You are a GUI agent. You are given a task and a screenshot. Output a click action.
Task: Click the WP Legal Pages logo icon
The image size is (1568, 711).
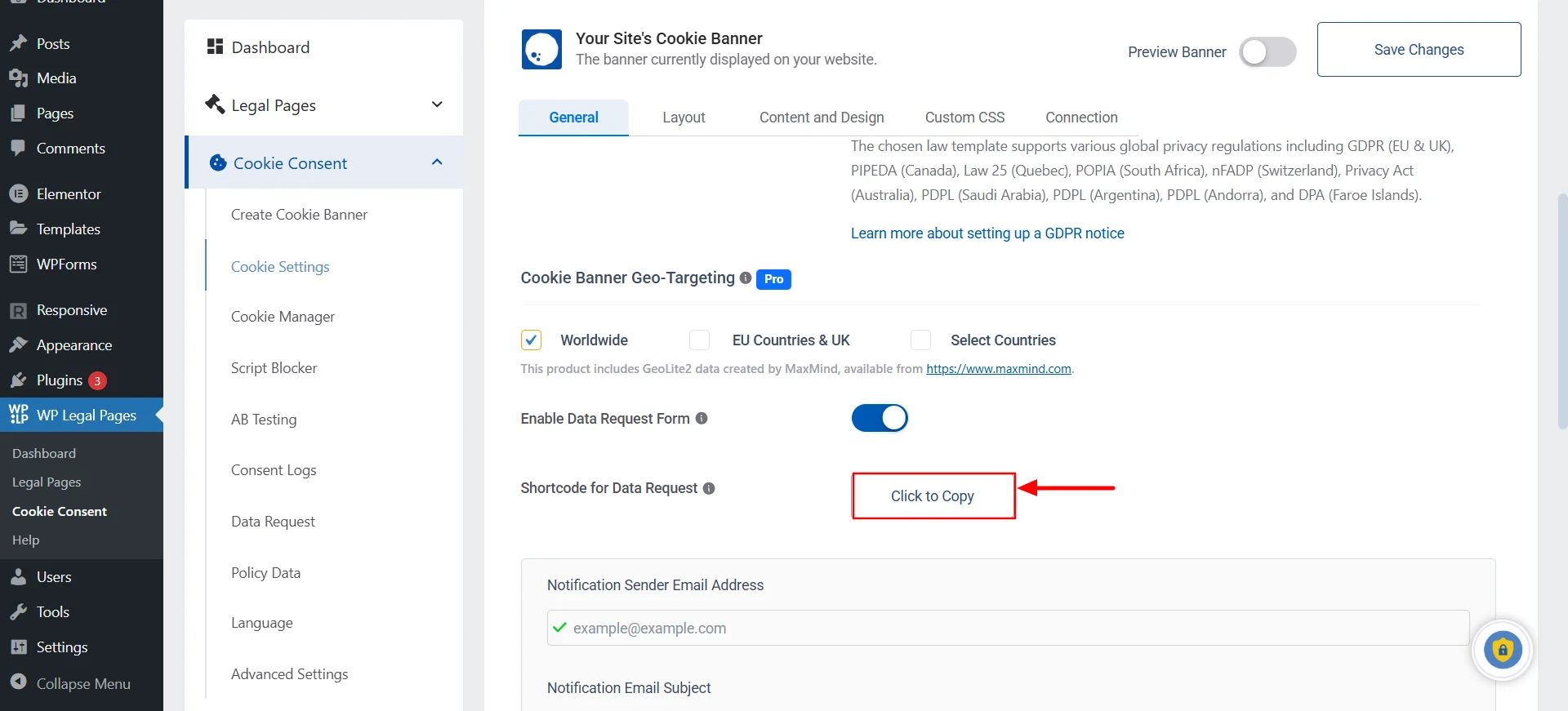point(19,415)
